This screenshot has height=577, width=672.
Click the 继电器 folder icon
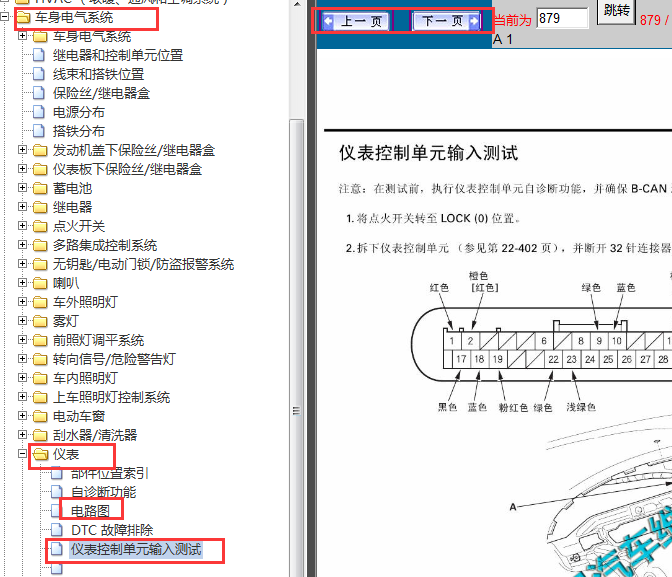click(x=40, y=207)
